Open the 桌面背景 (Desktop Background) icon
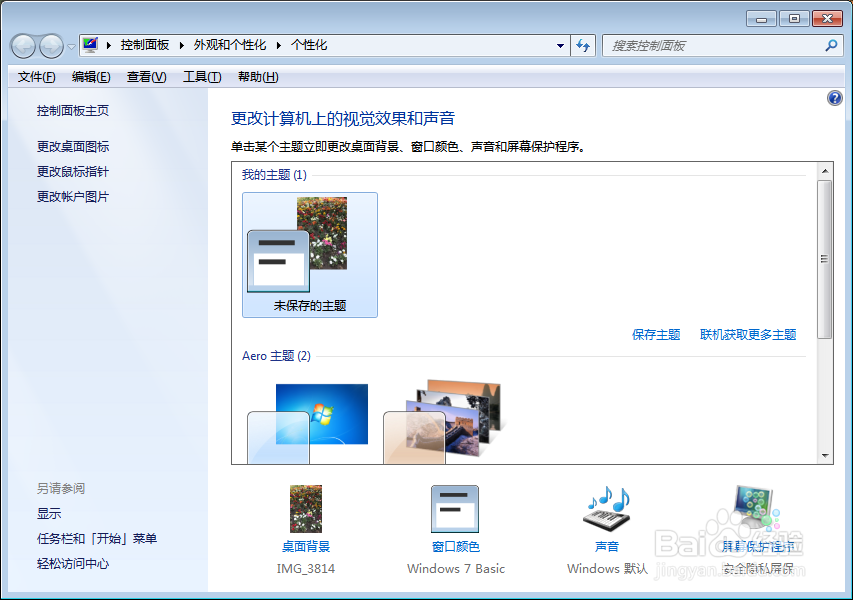Image resolution: width=853 pixels, height=600 pixels. click(305, 510)
